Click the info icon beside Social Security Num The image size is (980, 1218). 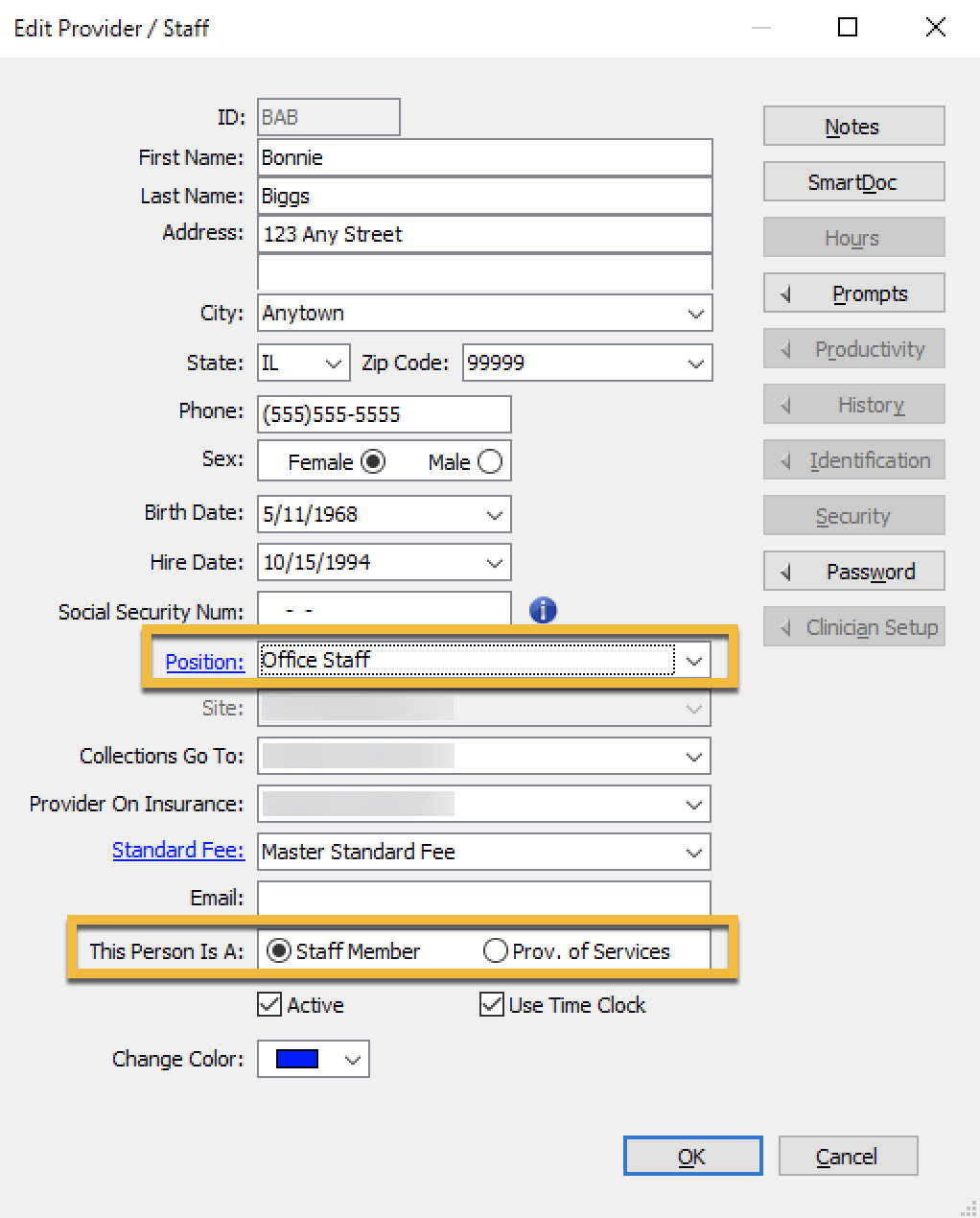(542, 610)
